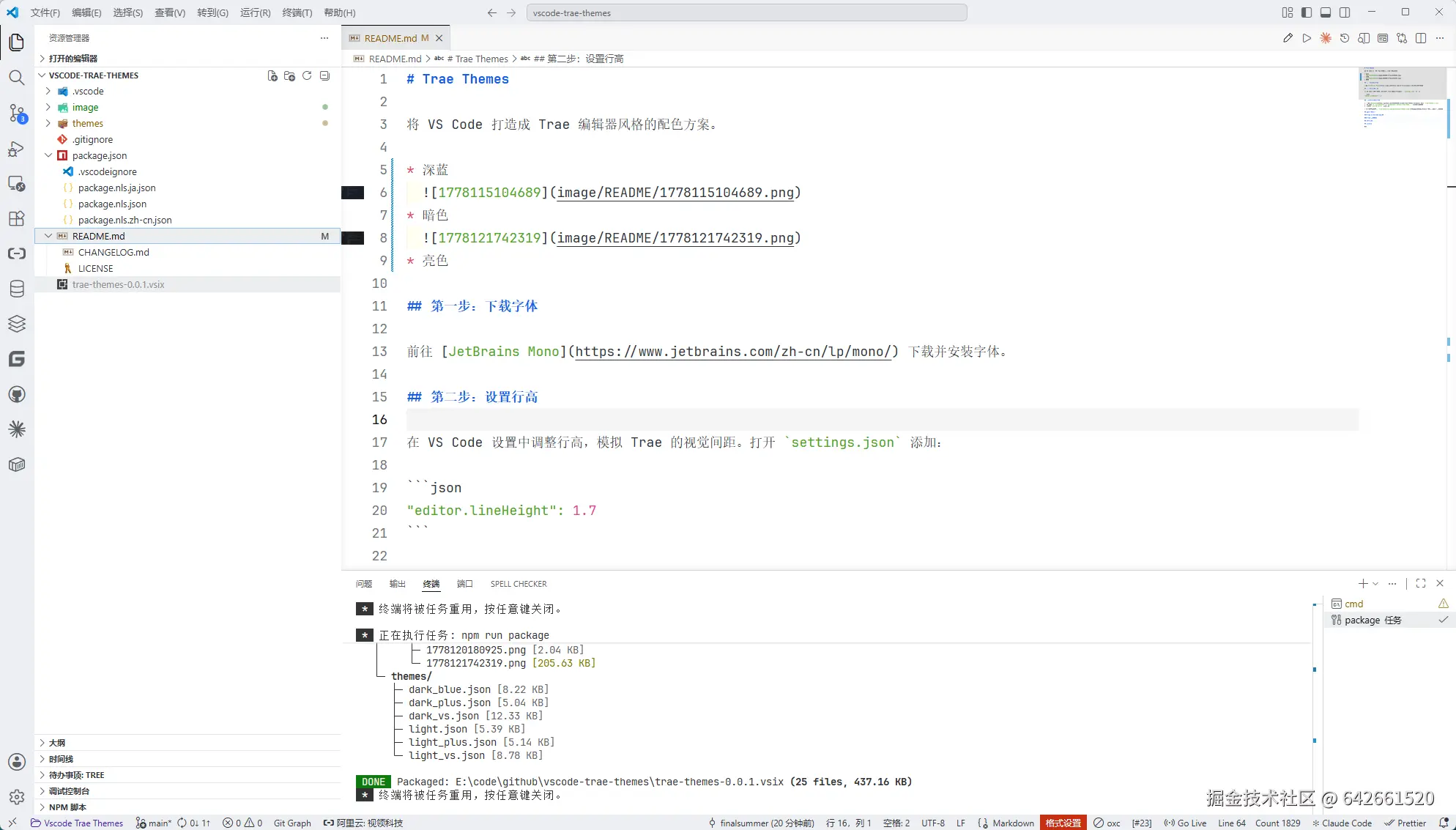
Task: Open the Explorer view in activity bar
Action: click(17, 42)
